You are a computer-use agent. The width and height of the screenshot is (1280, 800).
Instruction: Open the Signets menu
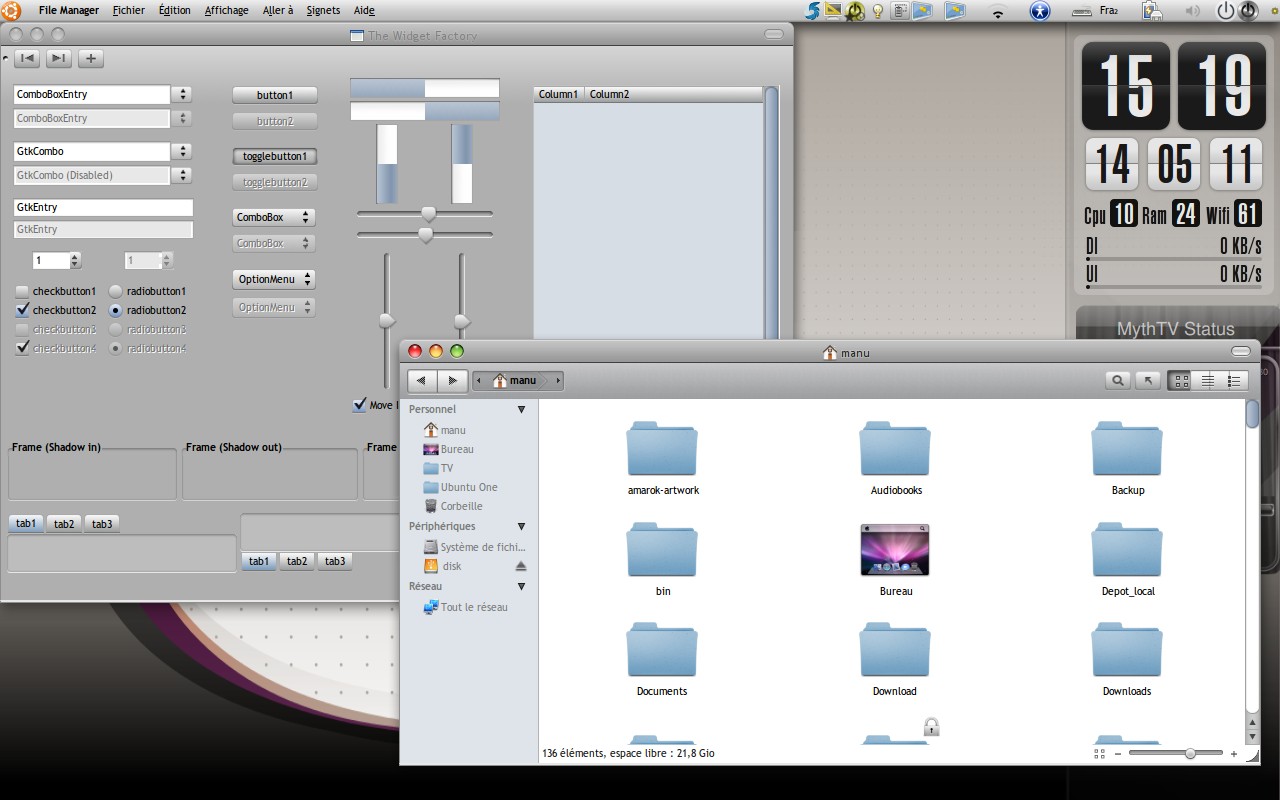coord(323,10)
